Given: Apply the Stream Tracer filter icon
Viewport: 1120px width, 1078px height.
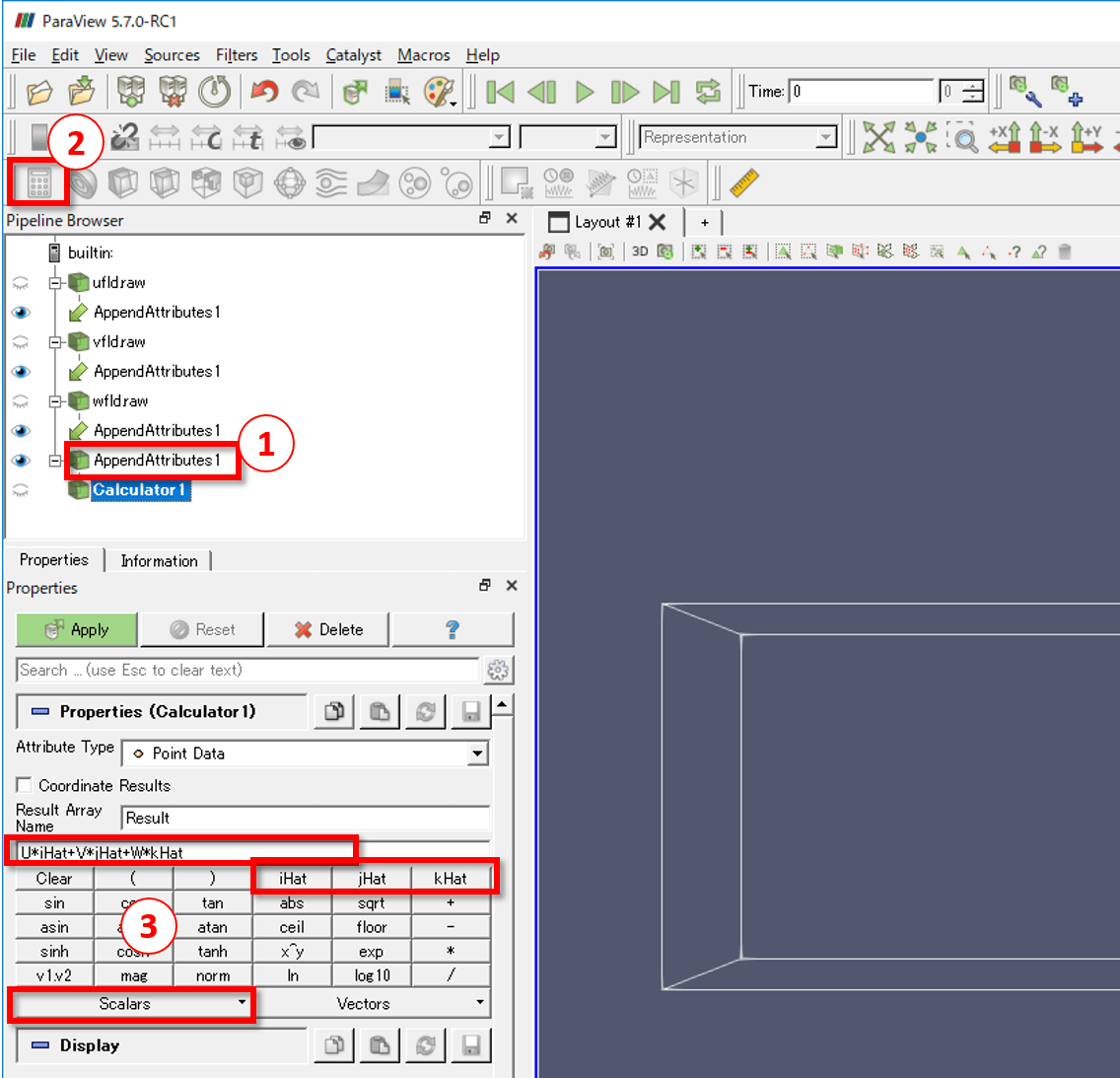Looking at the screenshot, I should [330, 183].
